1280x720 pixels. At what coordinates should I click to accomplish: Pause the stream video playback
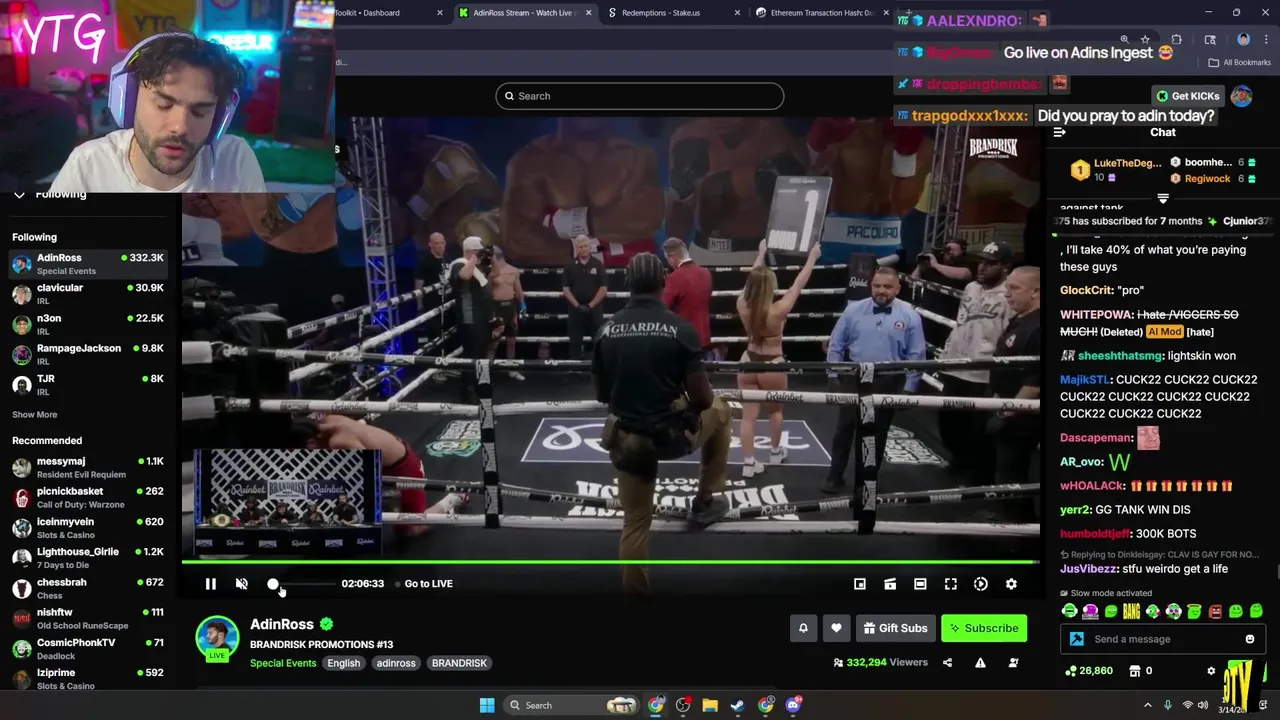pyautogui.click(x=211, y=584)
